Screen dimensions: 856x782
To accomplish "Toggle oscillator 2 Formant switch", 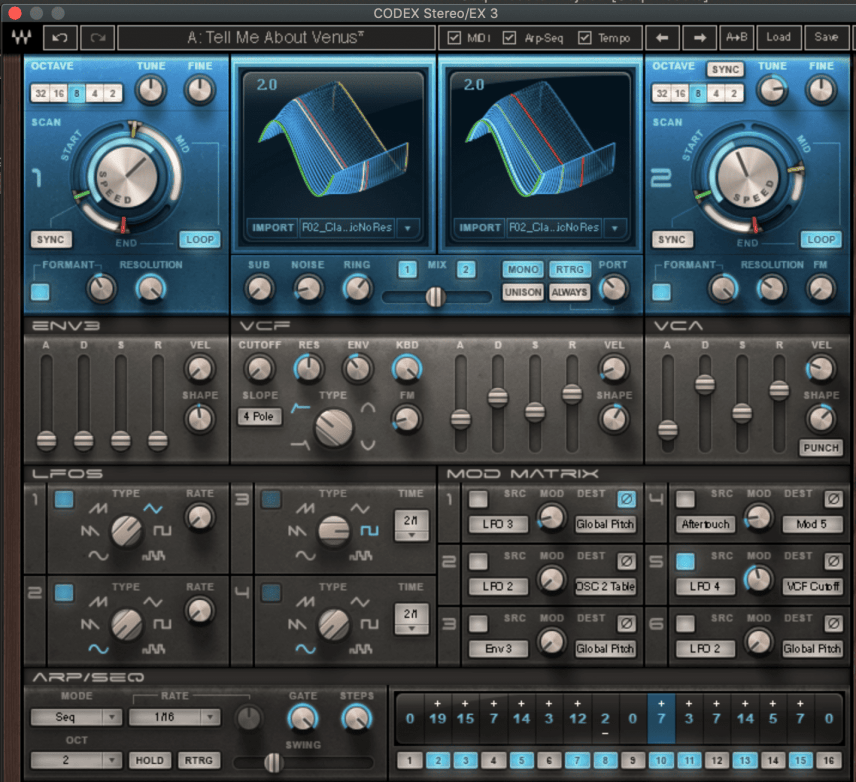I will [x=661, y=292].
